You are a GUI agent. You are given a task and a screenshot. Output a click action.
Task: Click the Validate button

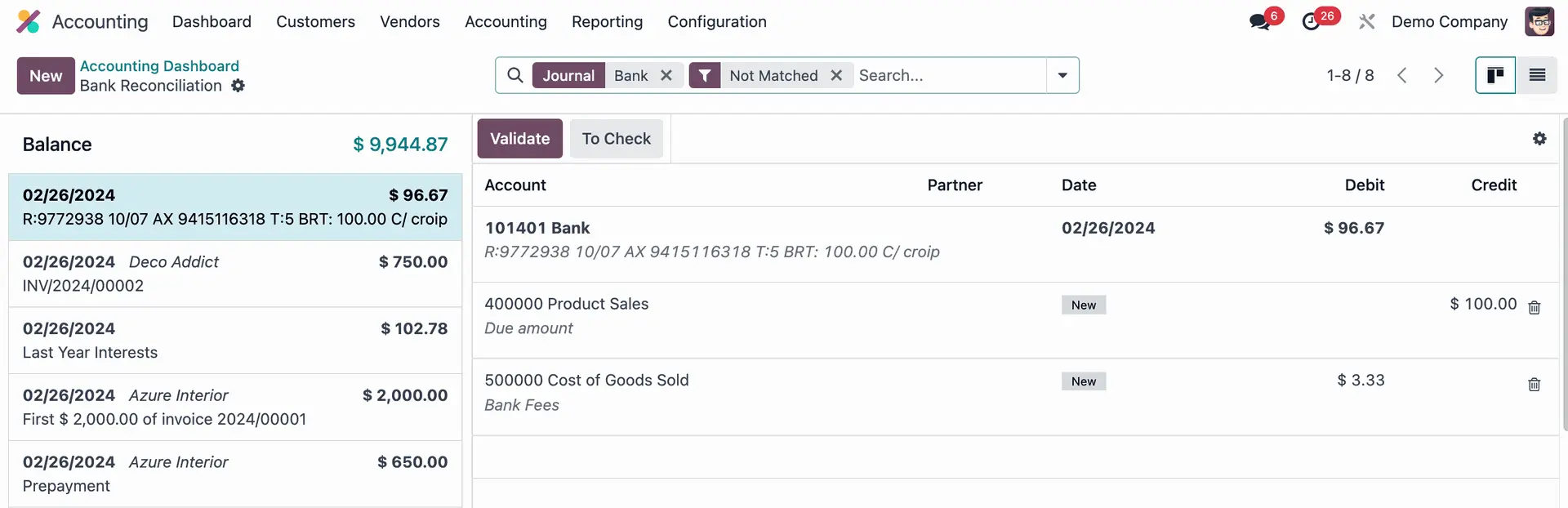click(519, 139)
